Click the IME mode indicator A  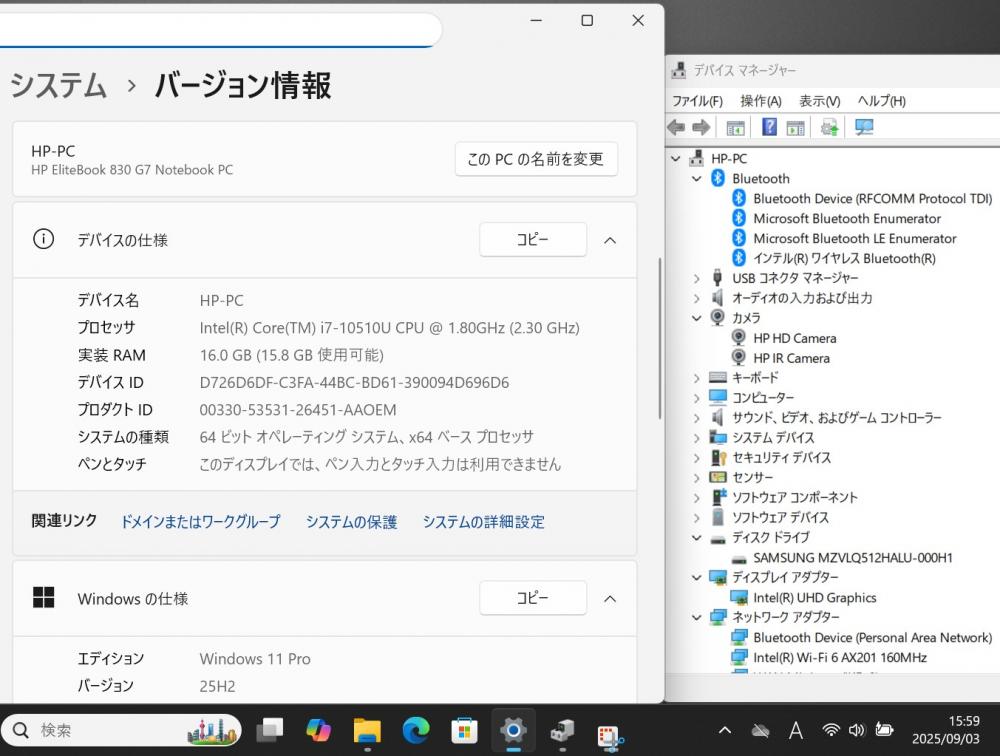795,730
